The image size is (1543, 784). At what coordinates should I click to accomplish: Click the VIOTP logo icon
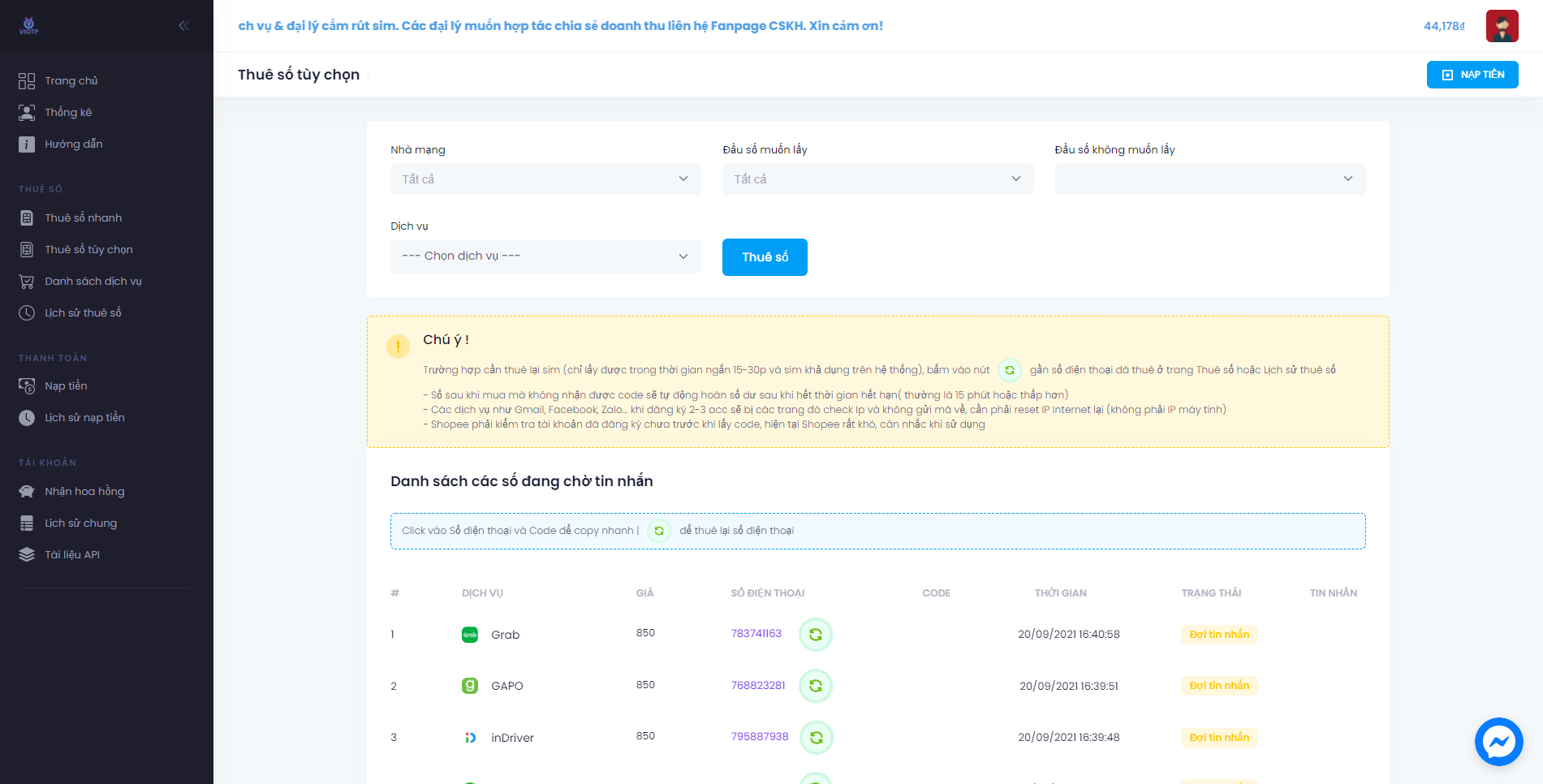(x=29, y=26)
